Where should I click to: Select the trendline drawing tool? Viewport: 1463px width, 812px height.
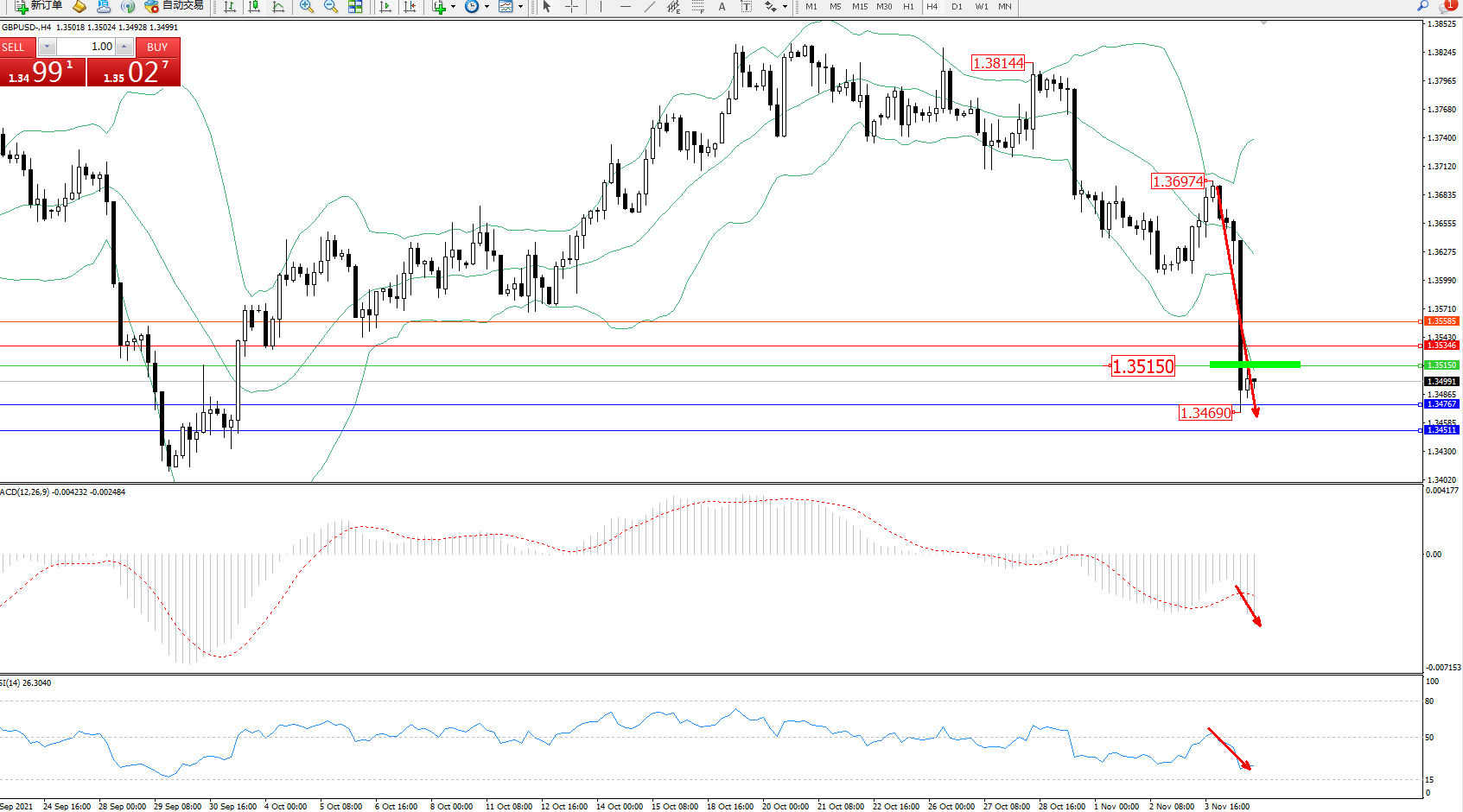tap(649, 6)
